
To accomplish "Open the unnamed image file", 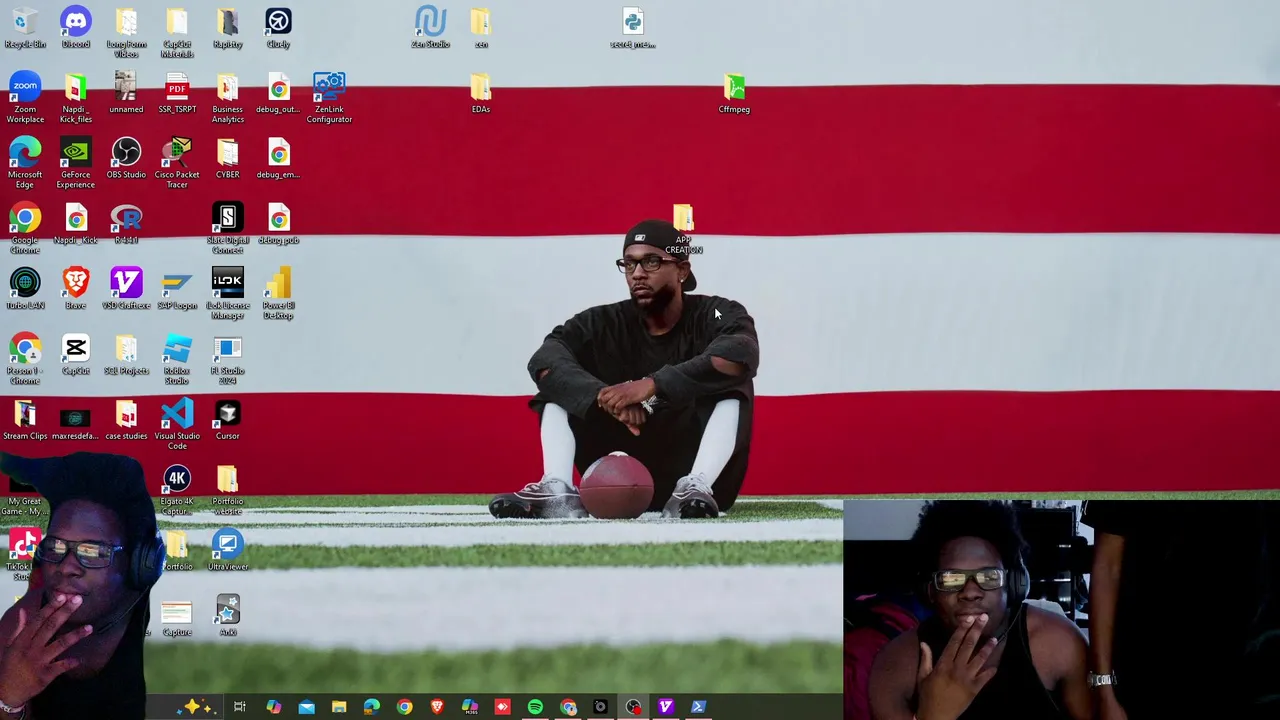I will tap(126, 93).
